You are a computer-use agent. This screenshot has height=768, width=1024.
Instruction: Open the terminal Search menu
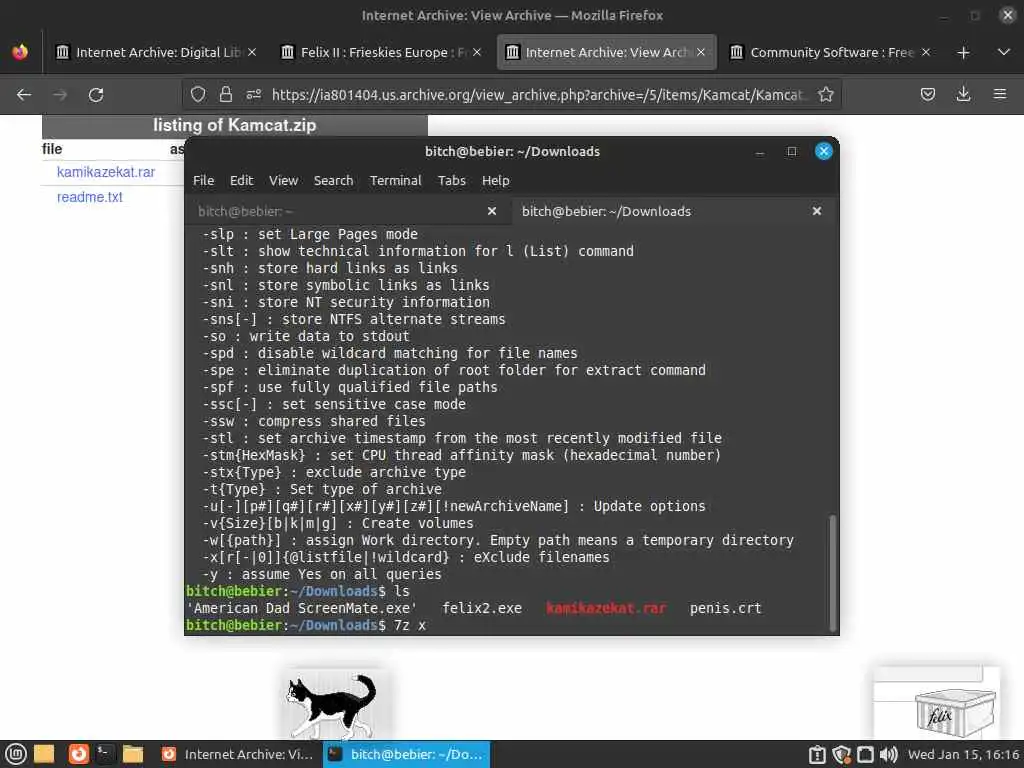click(x=333, y=180)
